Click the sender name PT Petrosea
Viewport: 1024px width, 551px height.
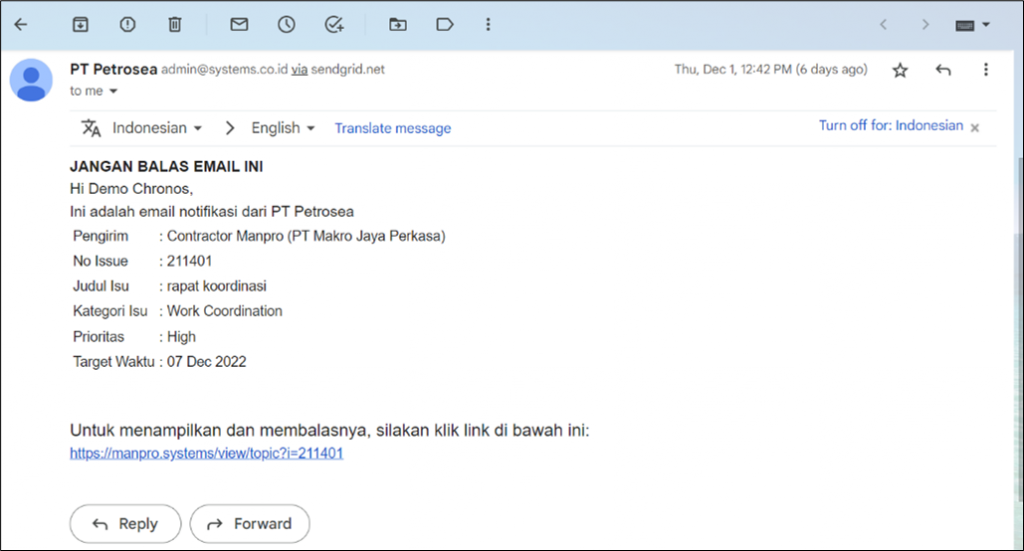pos(114,69)
